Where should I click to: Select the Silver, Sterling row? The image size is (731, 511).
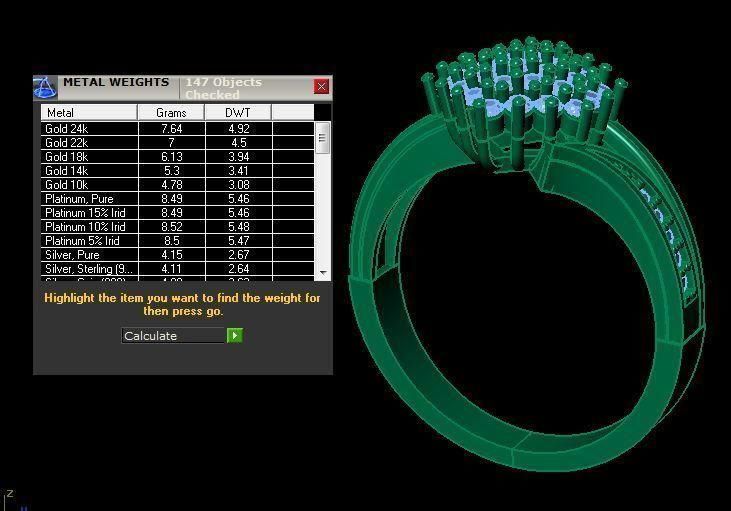[177, 269]
